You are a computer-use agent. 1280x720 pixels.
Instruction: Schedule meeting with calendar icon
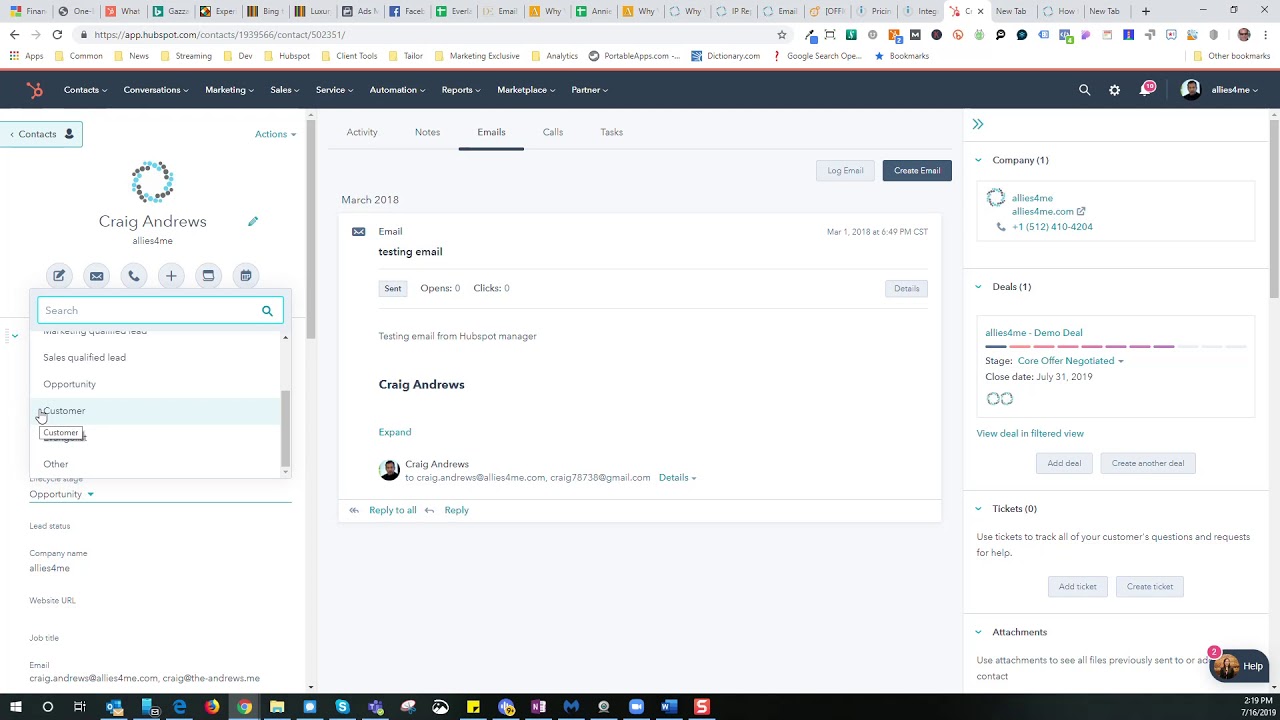pyautogui.click(x=245, y=276)
